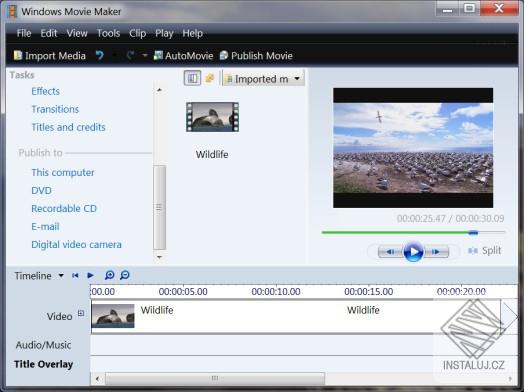Publish to Recordable CD
This screenshot has width=524, height=392.
coord(64,209)
